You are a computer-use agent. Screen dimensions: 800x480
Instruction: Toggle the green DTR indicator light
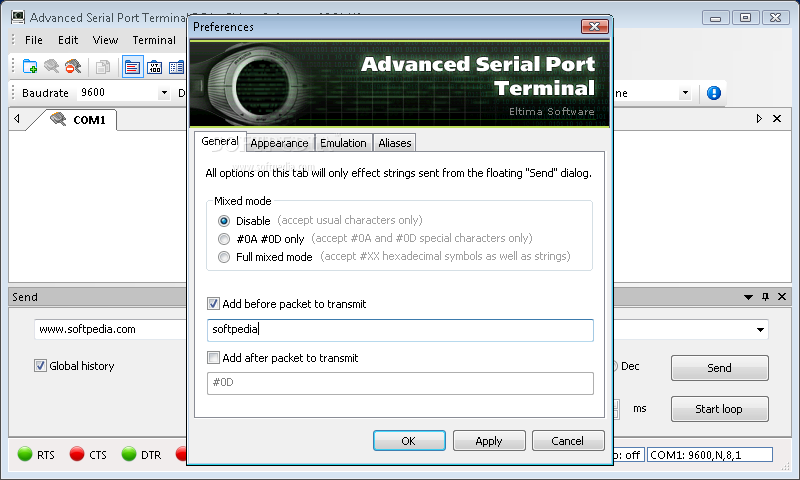129,453
